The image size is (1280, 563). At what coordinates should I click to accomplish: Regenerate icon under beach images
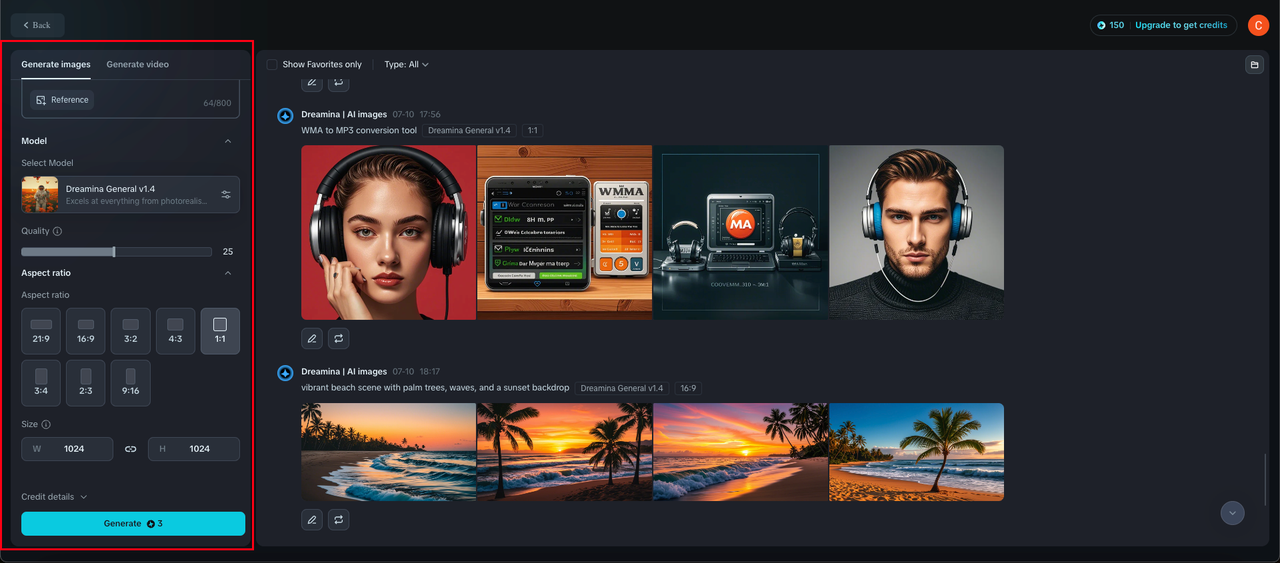click(x=339, y=520)
